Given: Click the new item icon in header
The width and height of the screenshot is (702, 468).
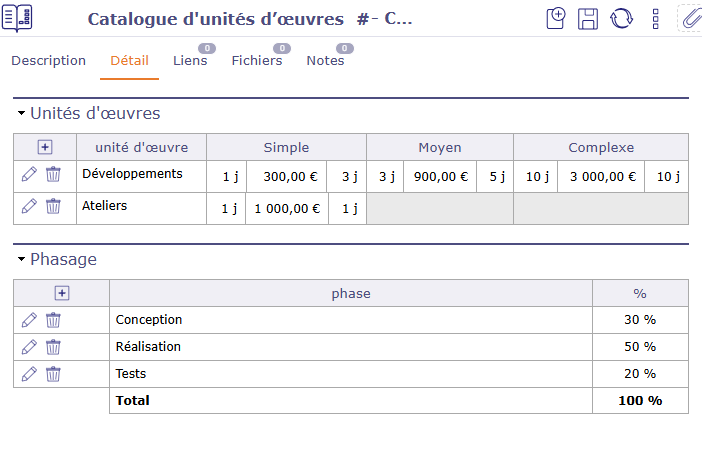Looking at the screenshot, I should click(x=556, y=19).
